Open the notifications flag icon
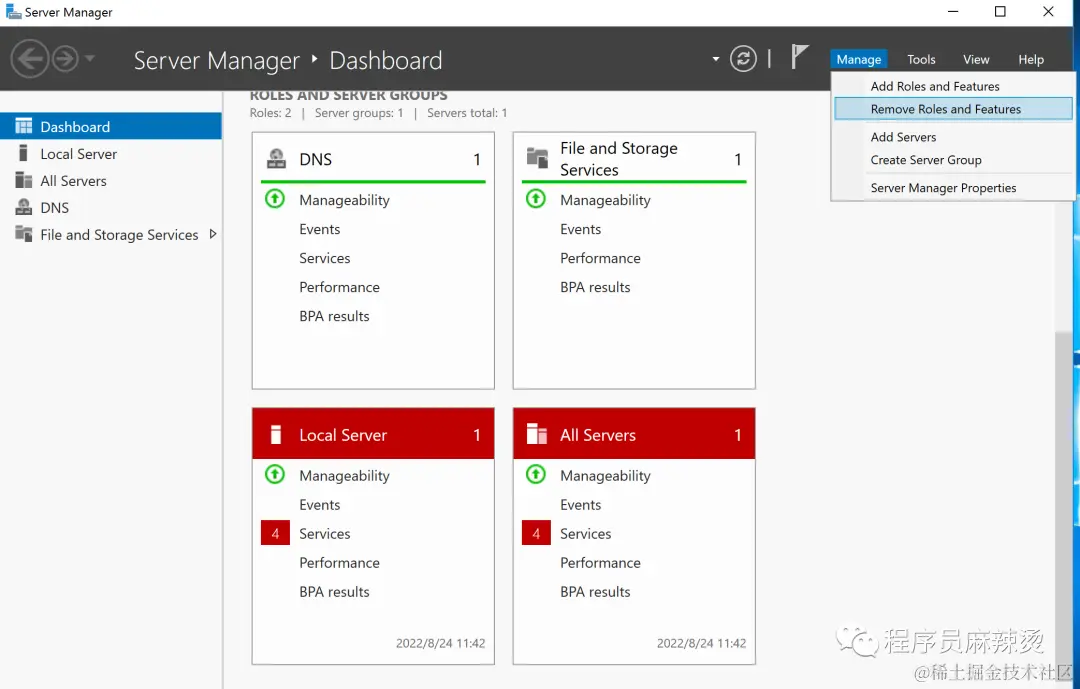Image resolution: width=1080 pixels, height=689 pixels. (x=799, y=56)
